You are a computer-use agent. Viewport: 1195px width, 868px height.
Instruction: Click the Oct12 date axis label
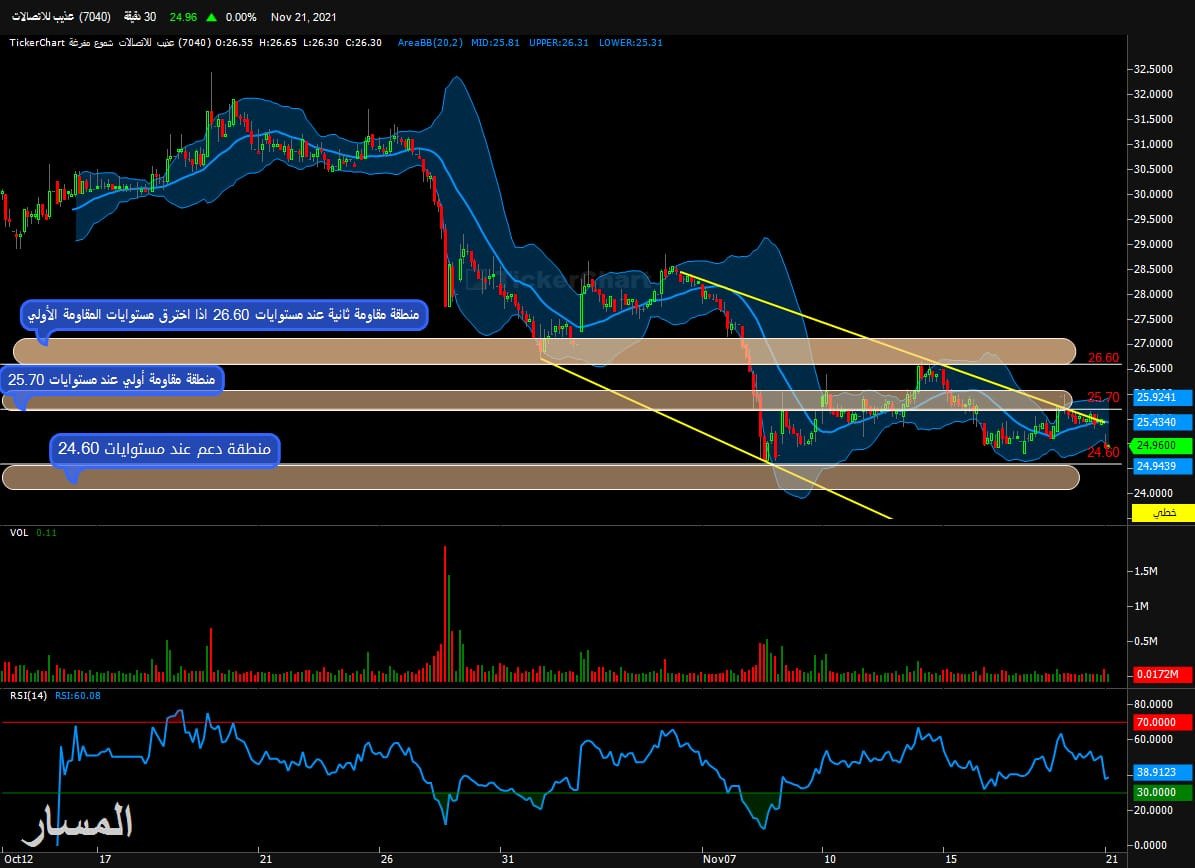click(x=18, y=859)
